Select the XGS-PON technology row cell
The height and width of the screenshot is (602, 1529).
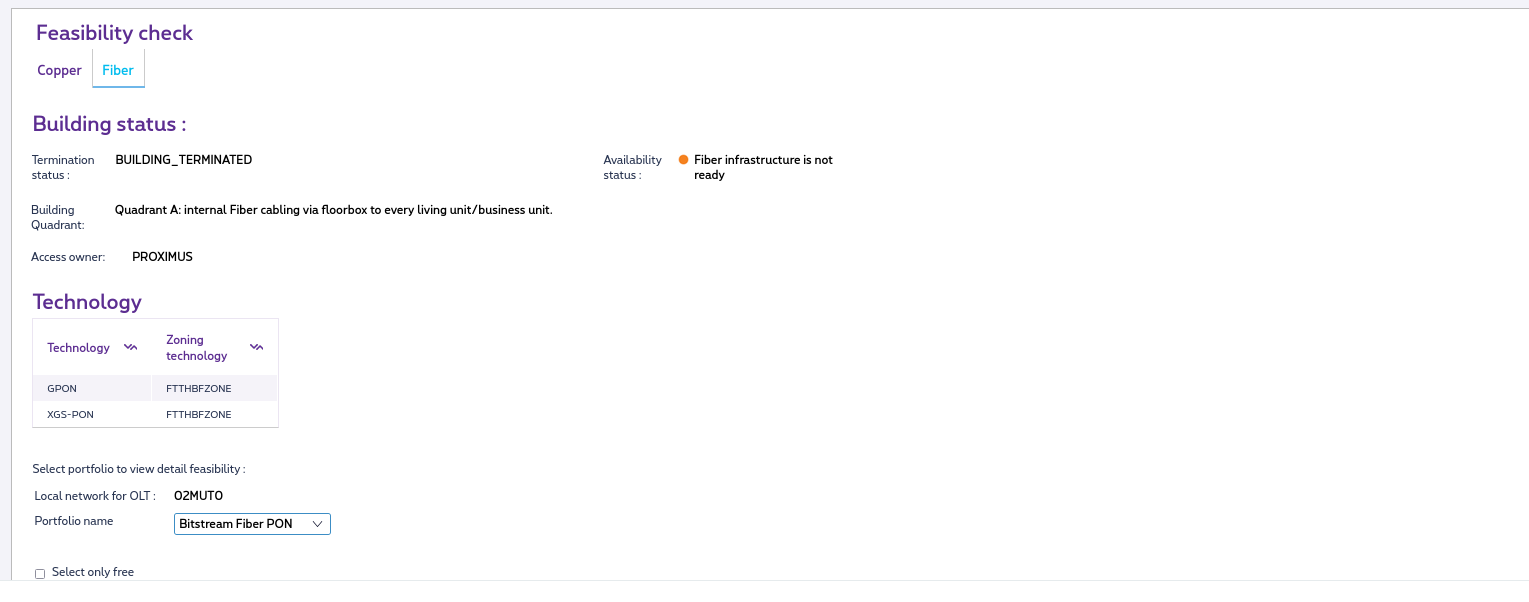92,414
